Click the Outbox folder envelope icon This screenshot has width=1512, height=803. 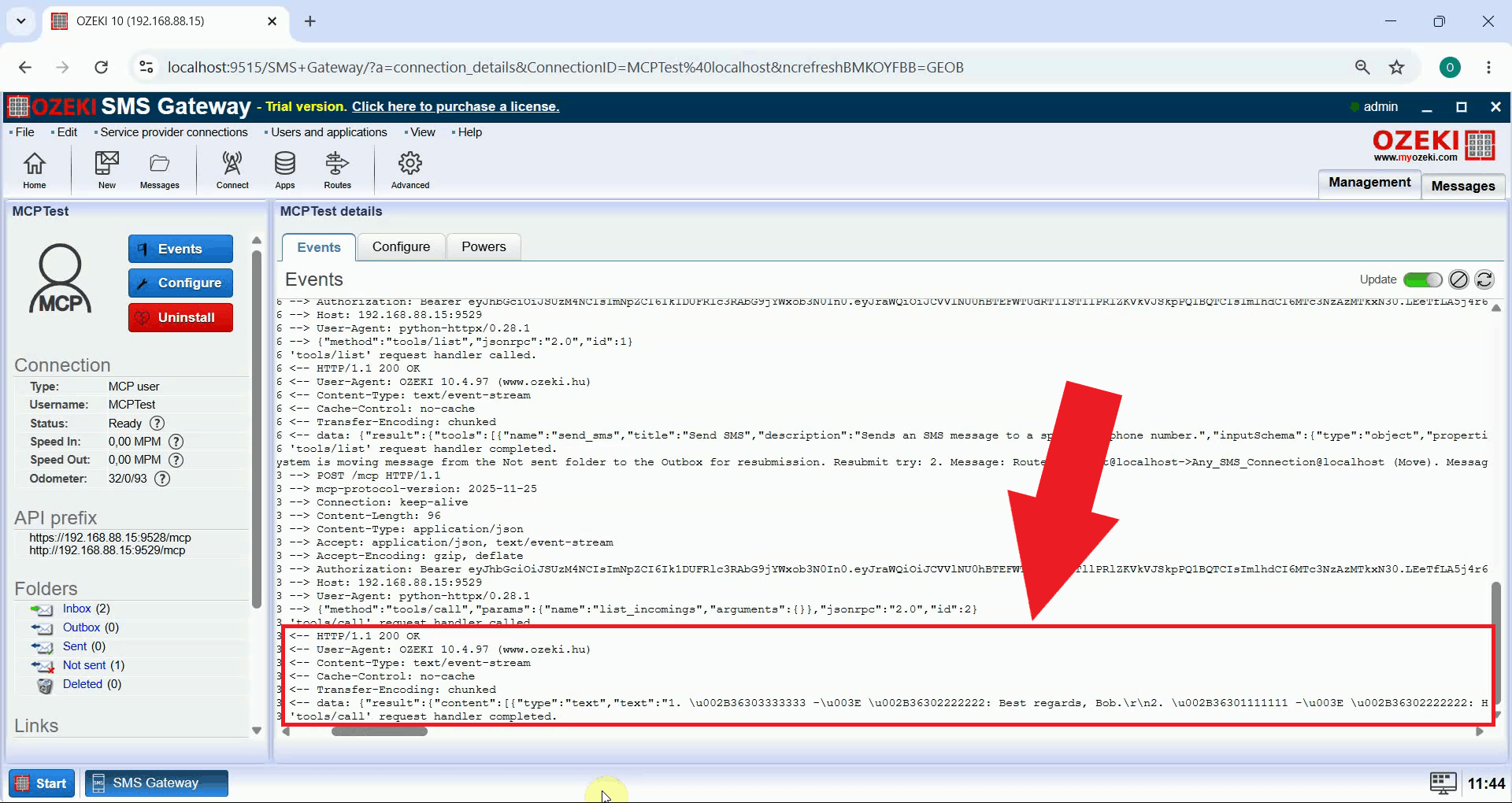pyautogui.click(x=42, y=628)
